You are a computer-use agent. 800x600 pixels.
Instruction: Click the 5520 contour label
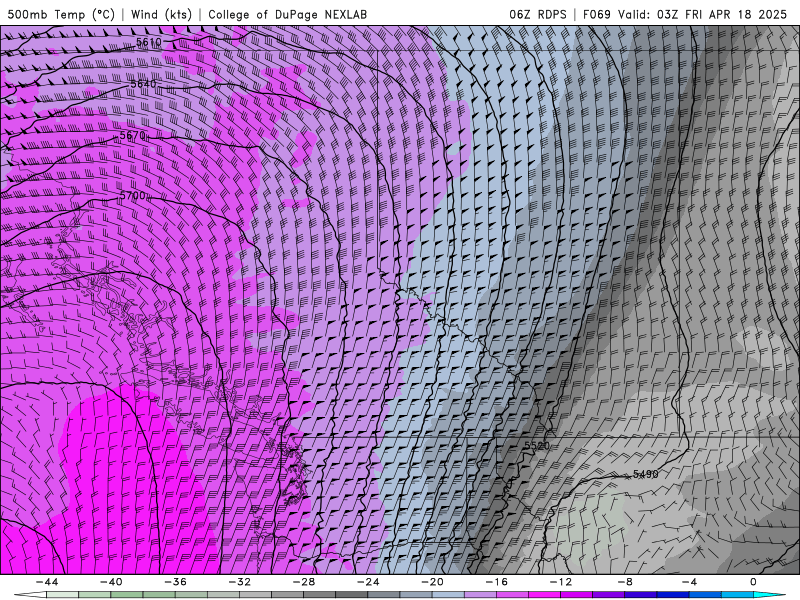[x=537, y=446]
